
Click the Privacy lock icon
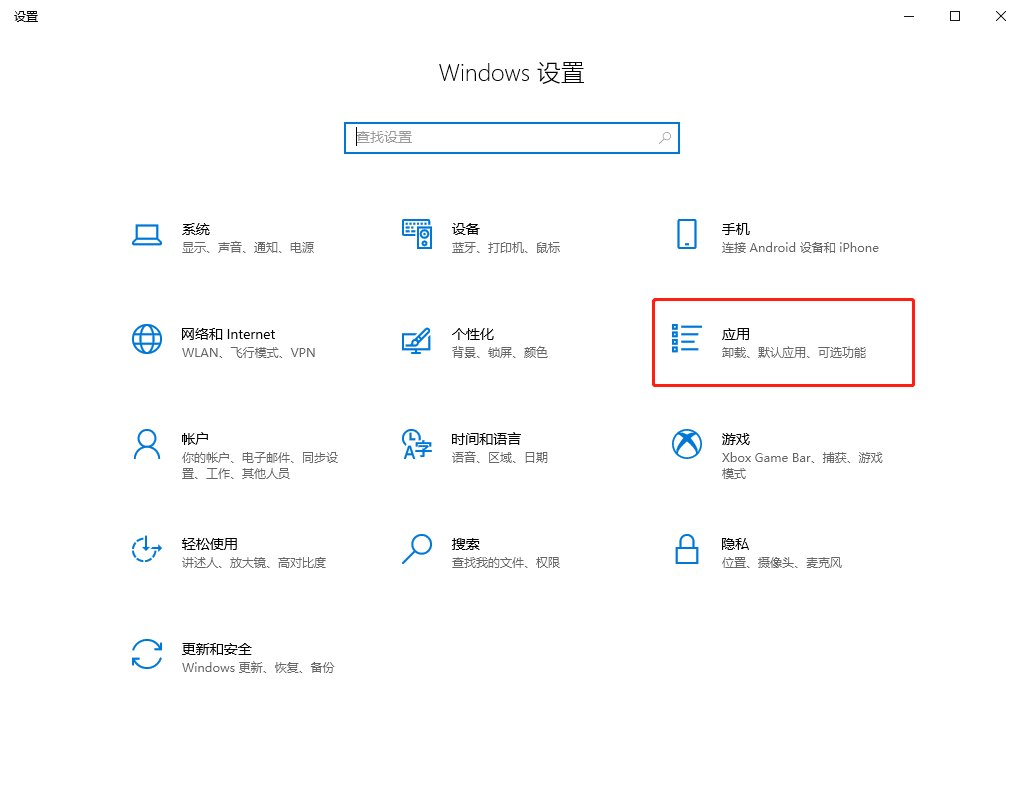click(686, 549)
